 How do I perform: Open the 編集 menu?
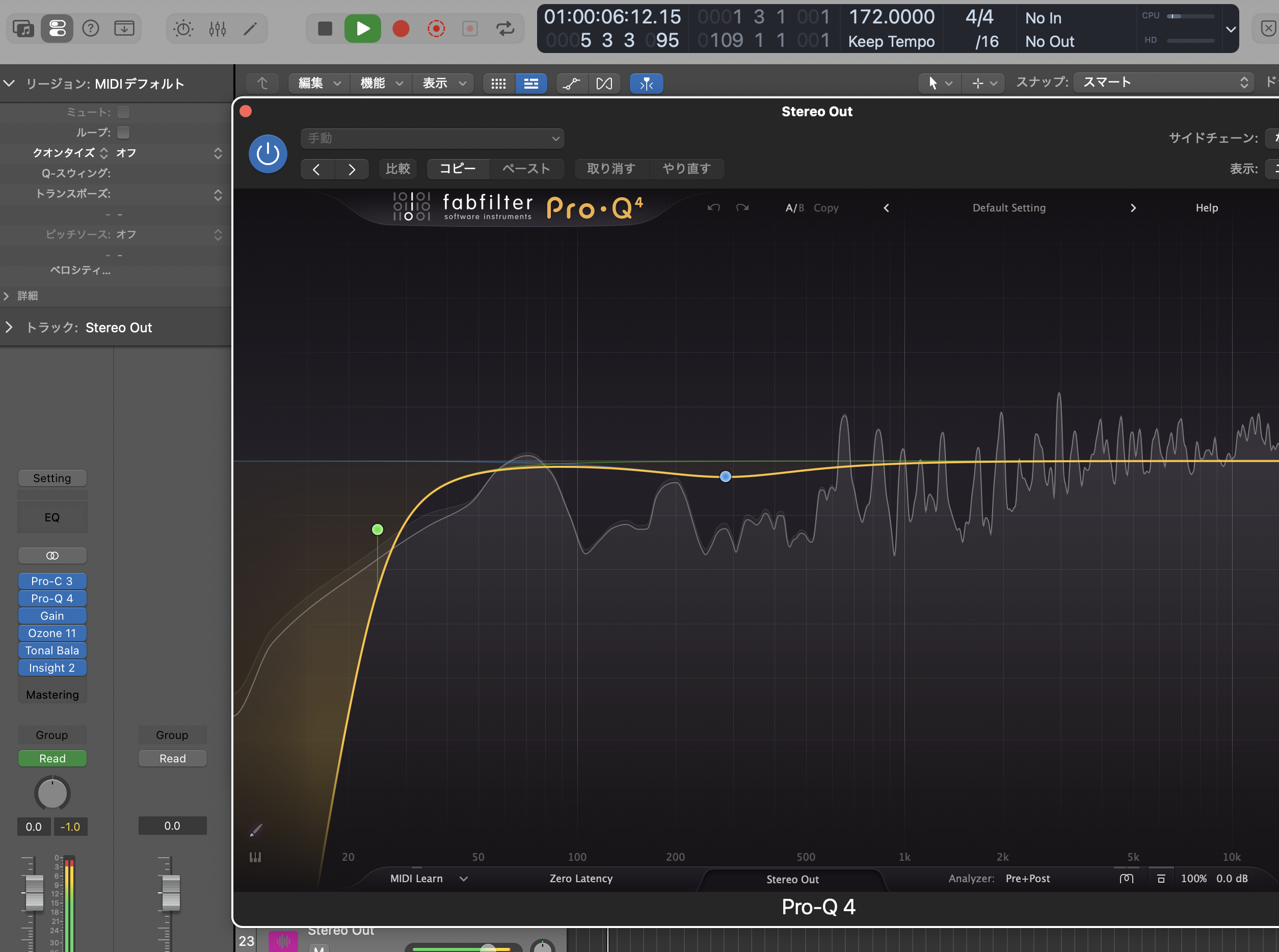click(318, 84)
